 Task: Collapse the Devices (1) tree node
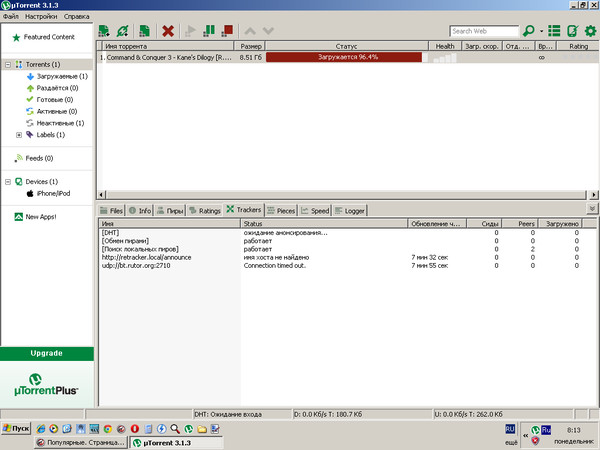(8, 182)
